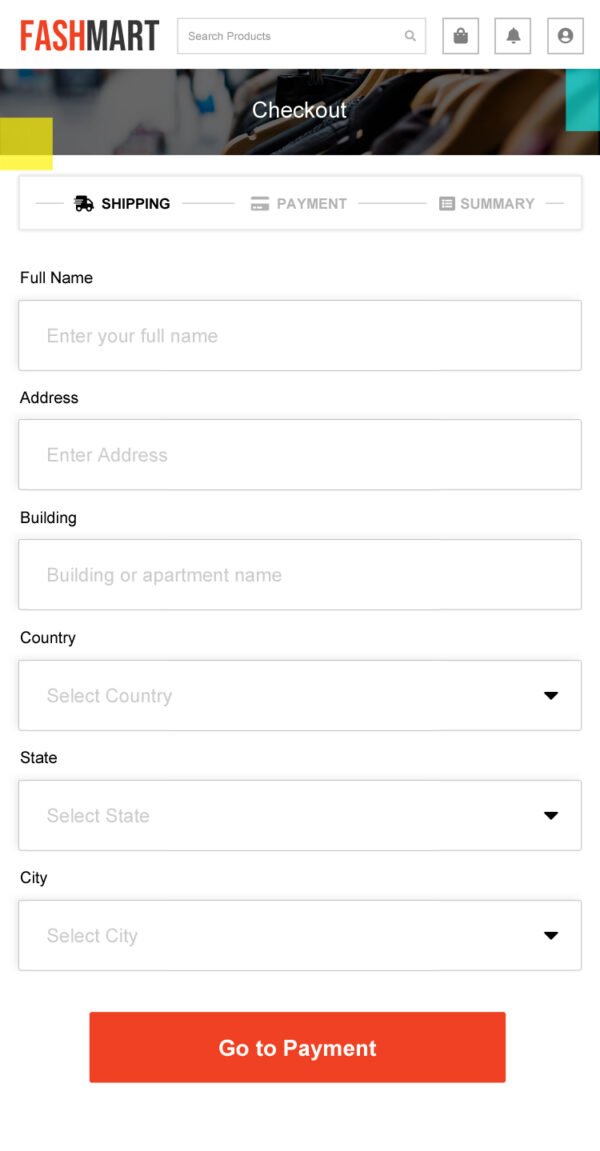600x1151 pixels.
Task: Open the user account profile icon
Action: tap(565, 36)
